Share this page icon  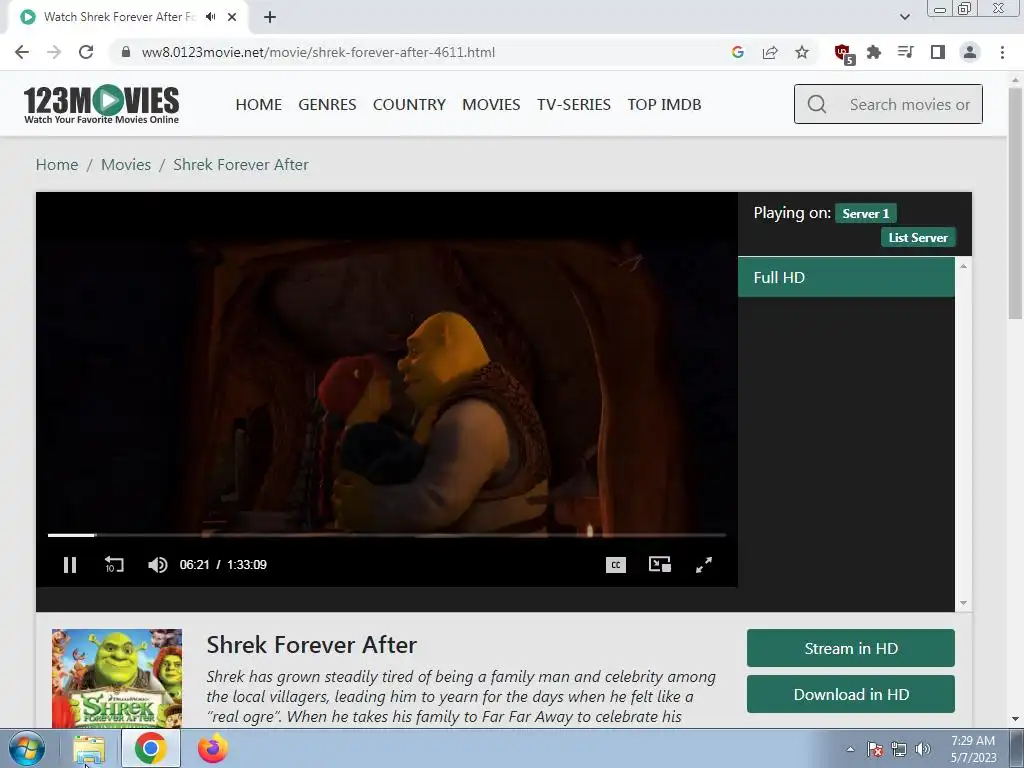[x=770, y=52]
